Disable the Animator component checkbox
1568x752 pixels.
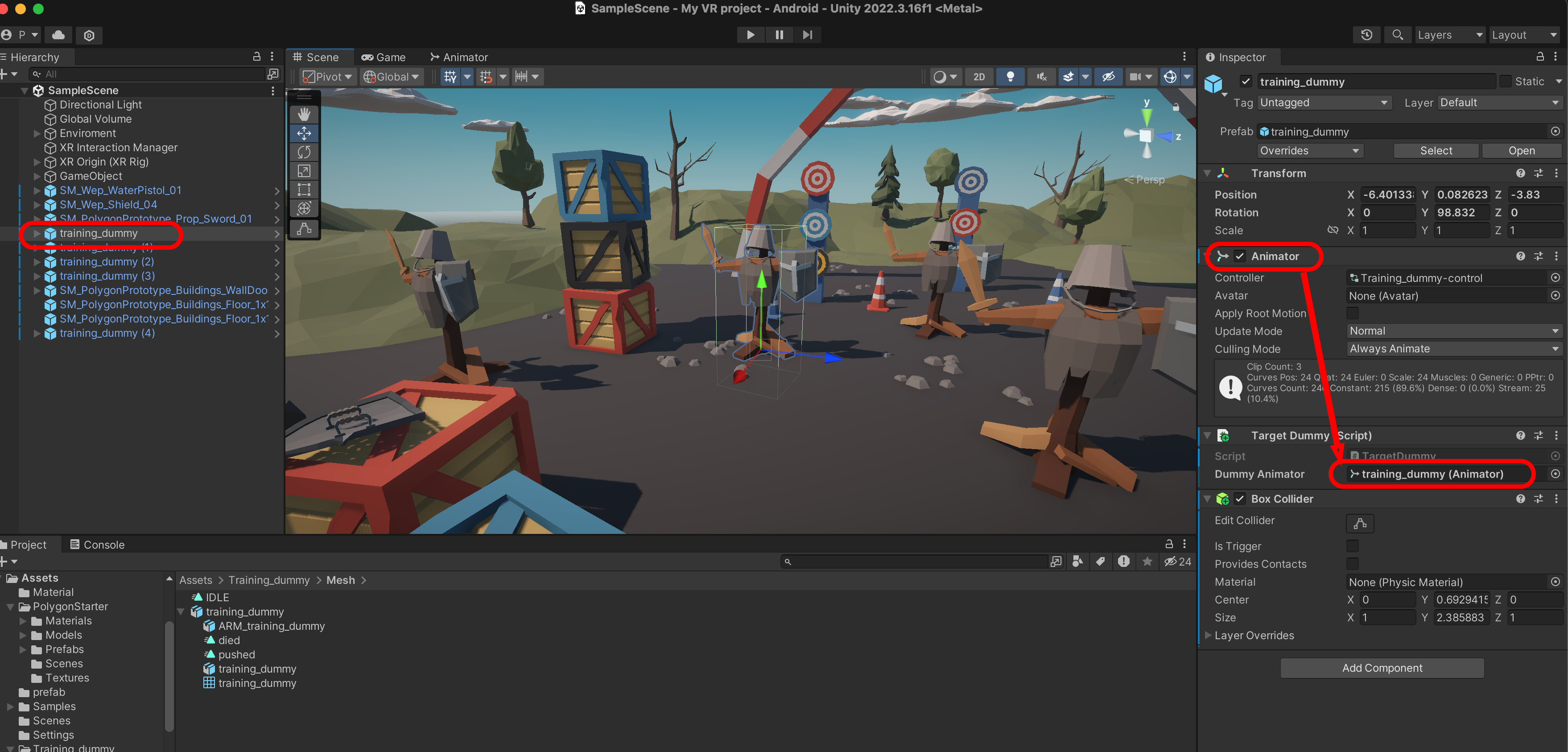coord(1240,256)
